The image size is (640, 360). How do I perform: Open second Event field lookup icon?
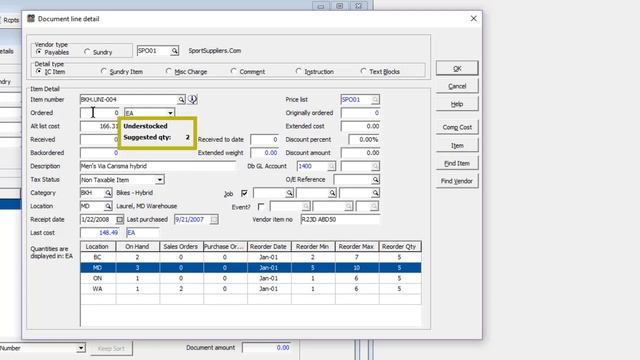[x=348, y=207]
